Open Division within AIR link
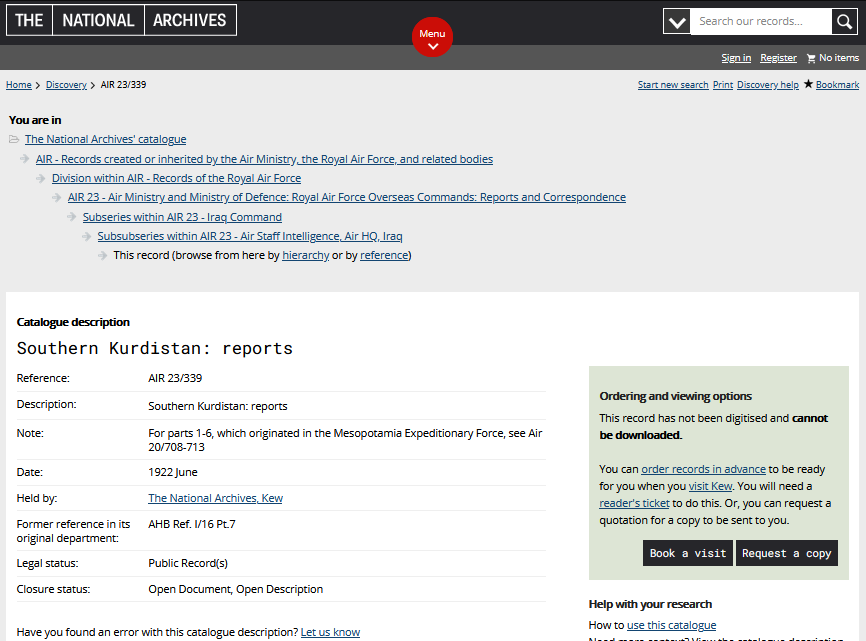The height and width of the screenshot is (641, 866). 177,178
